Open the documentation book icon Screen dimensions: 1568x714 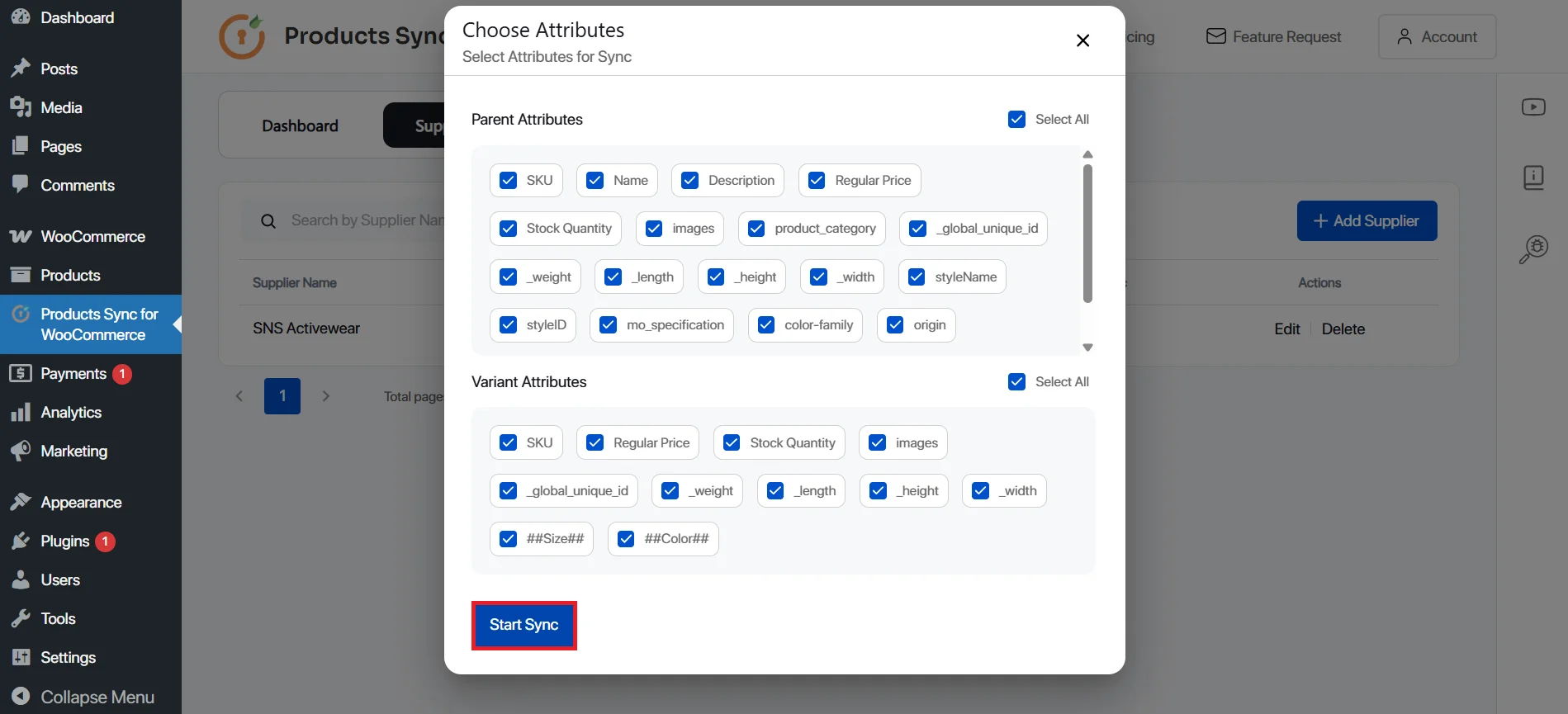pyautogui.click(x=1533, y=177)
